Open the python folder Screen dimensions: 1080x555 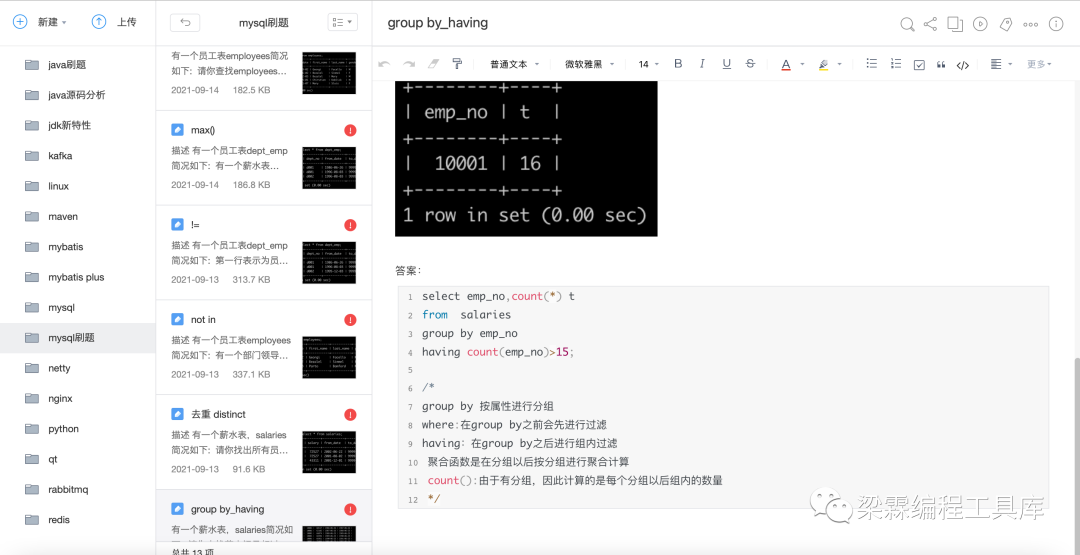[x=78, y=428]
